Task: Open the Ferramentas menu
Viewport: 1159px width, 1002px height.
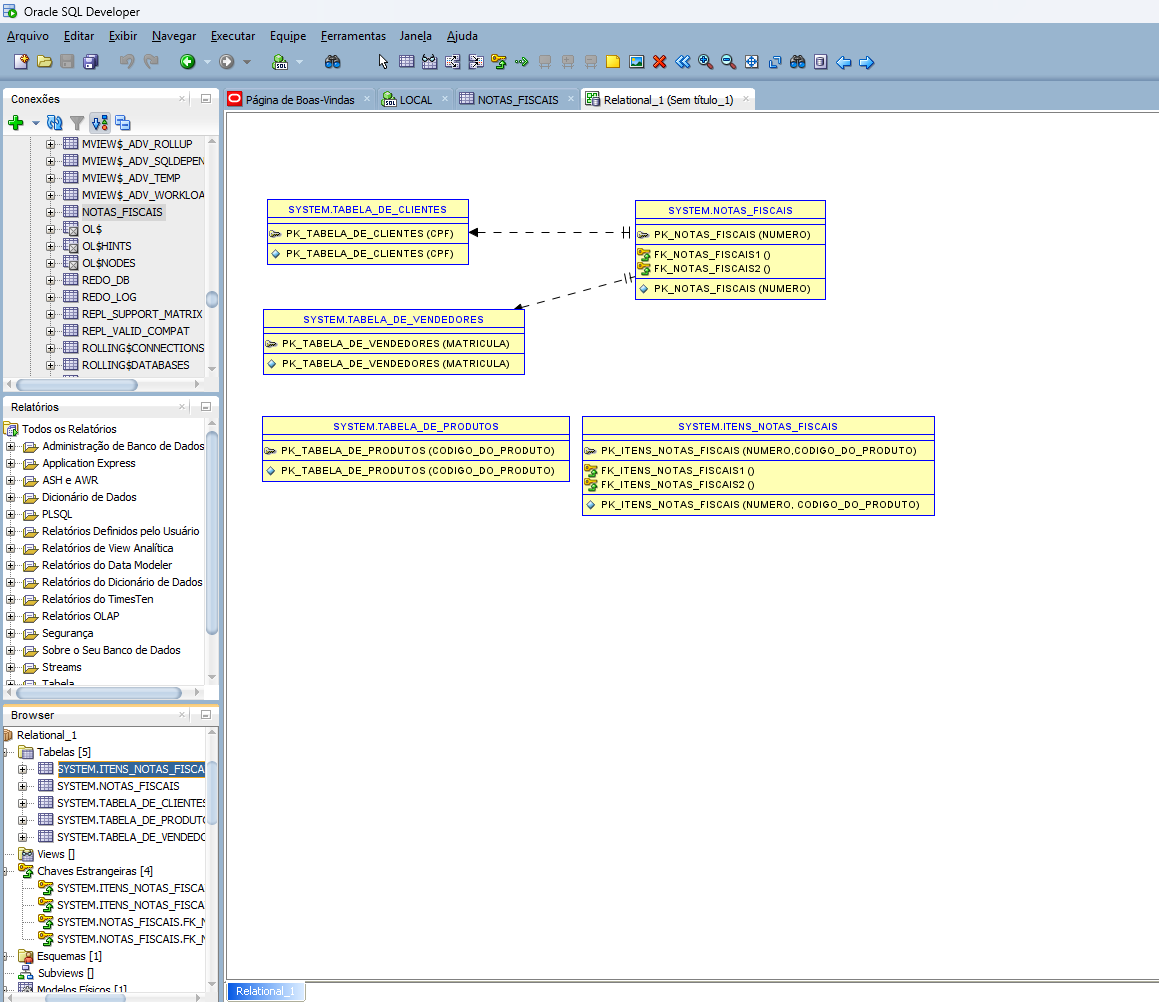Action: click(x=353, y=36)
